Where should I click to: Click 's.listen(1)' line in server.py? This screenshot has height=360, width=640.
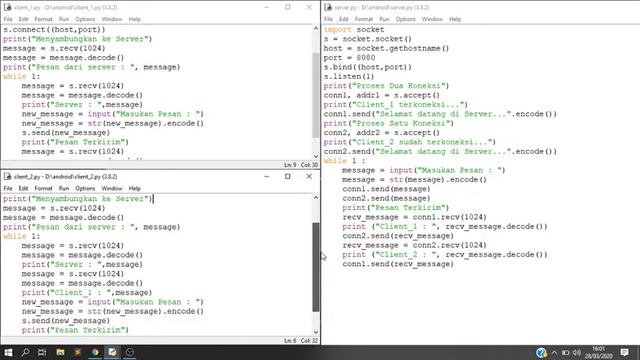coord(349,76)
